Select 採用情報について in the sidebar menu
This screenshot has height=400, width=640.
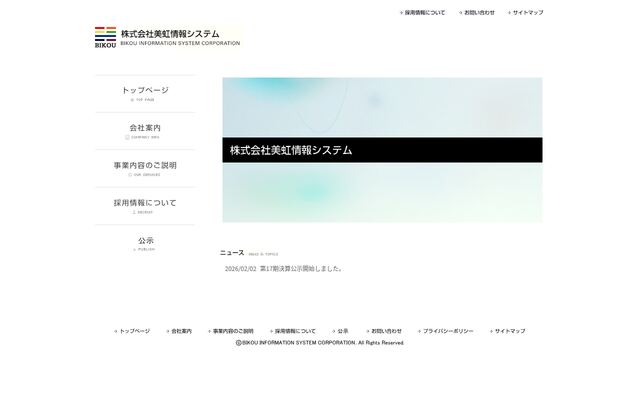click(145, 206)
